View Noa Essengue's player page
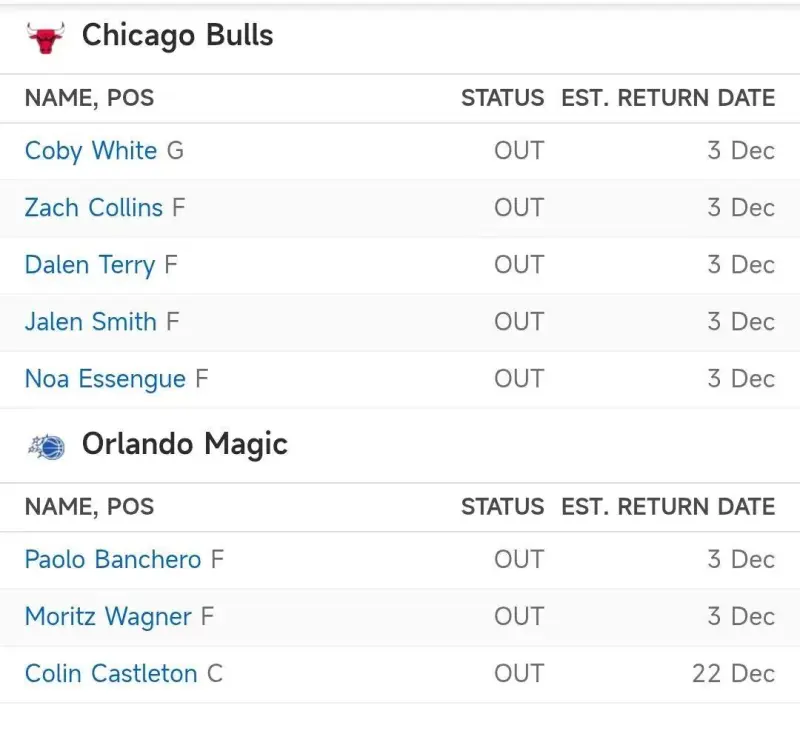The width and height of the screenshot is (800, 731). point(105,379)
